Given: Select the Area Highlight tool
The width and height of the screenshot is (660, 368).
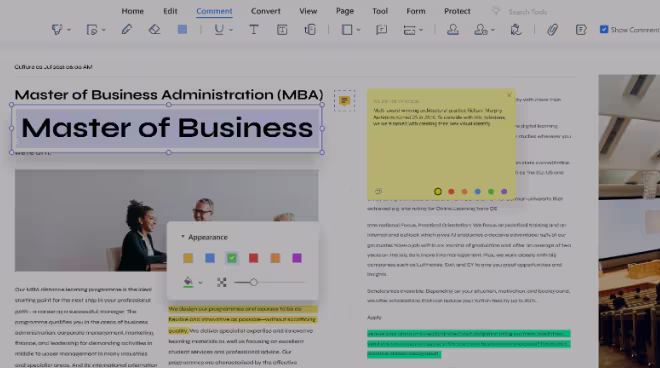Looking at the screenshot, I should click(x=91, y=30).
